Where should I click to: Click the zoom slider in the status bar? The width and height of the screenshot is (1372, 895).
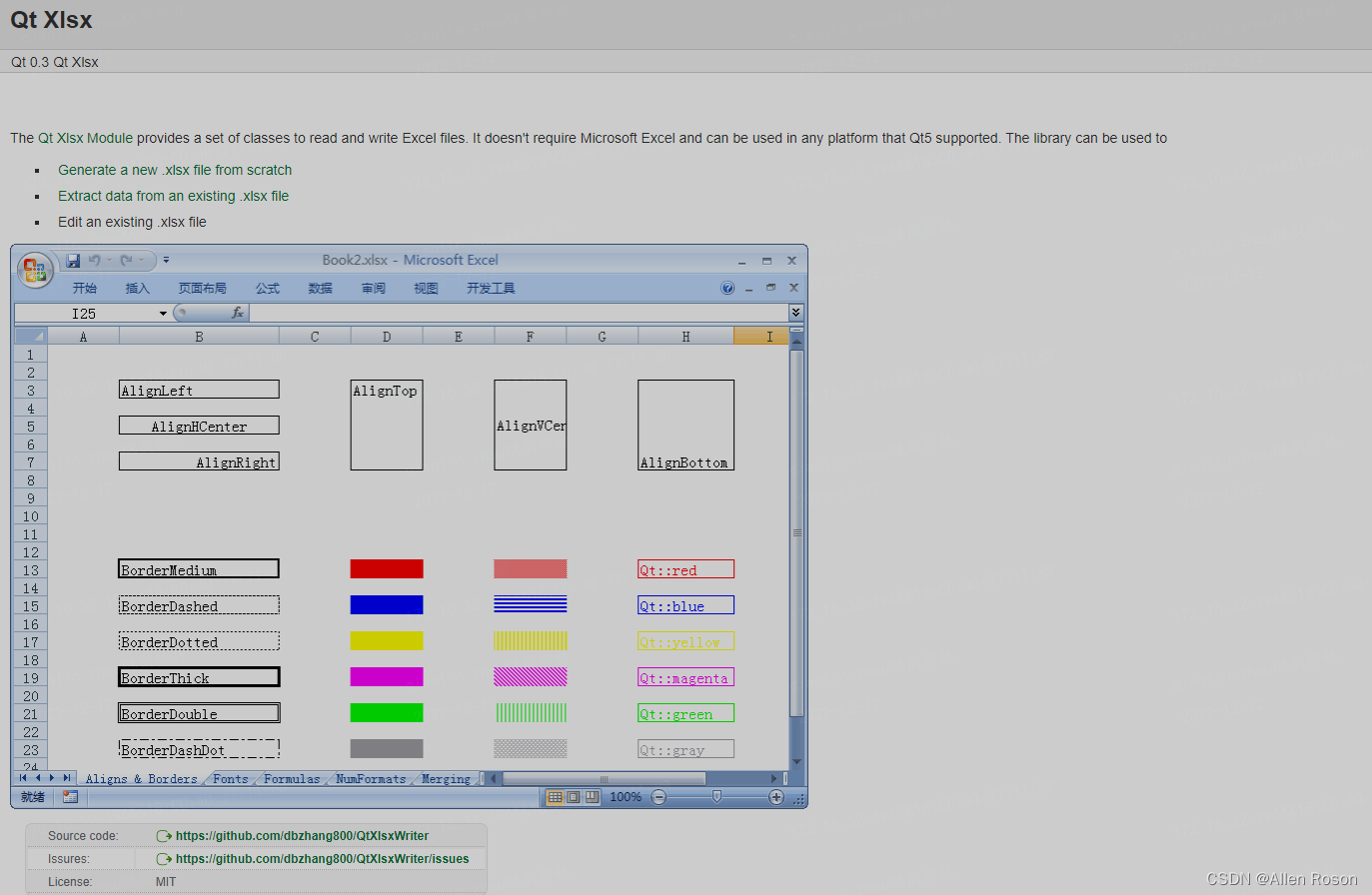point(716,796)
